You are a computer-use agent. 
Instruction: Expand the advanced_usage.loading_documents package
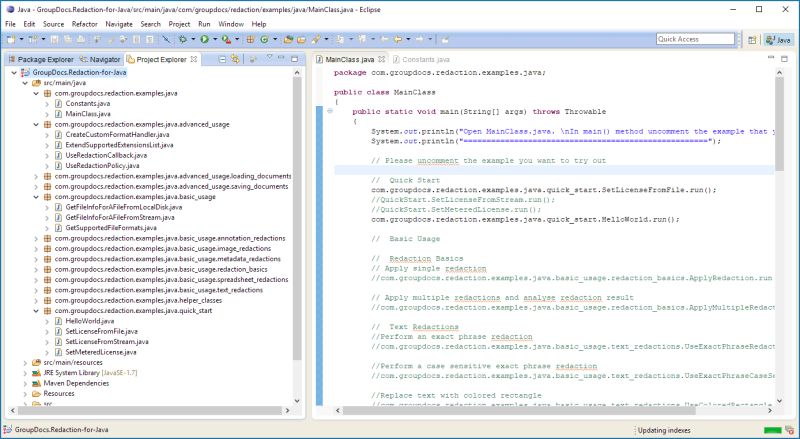pos(36,176)
